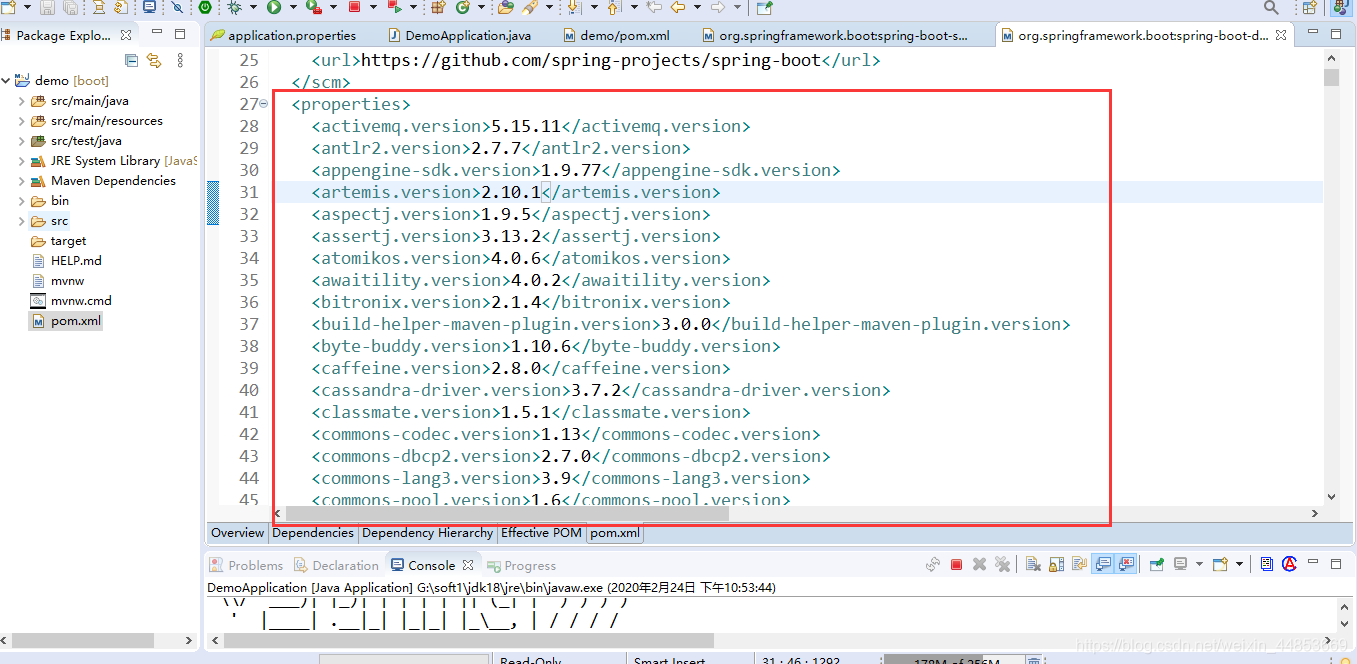
Task: Click the Skip All Breakpoints icon
Action: [x=177, y=7]
